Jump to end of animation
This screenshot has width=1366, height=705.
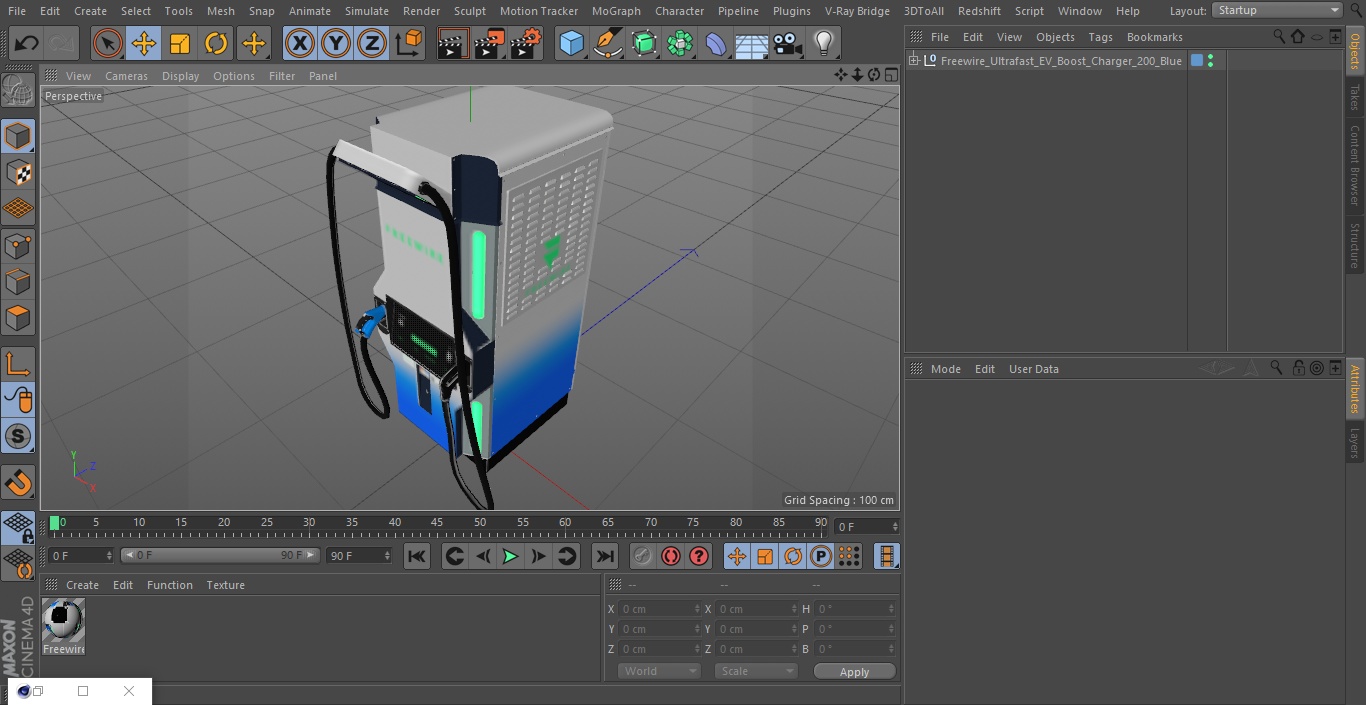point(605,556)
